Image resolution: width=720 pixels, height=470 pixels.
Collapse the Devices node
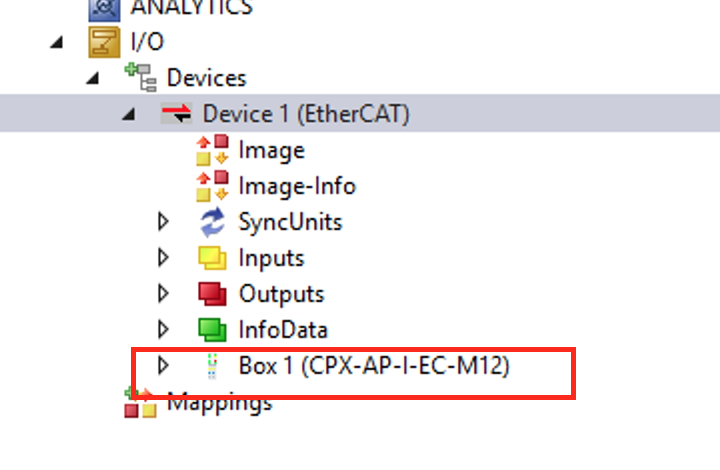tap(92, 78)
